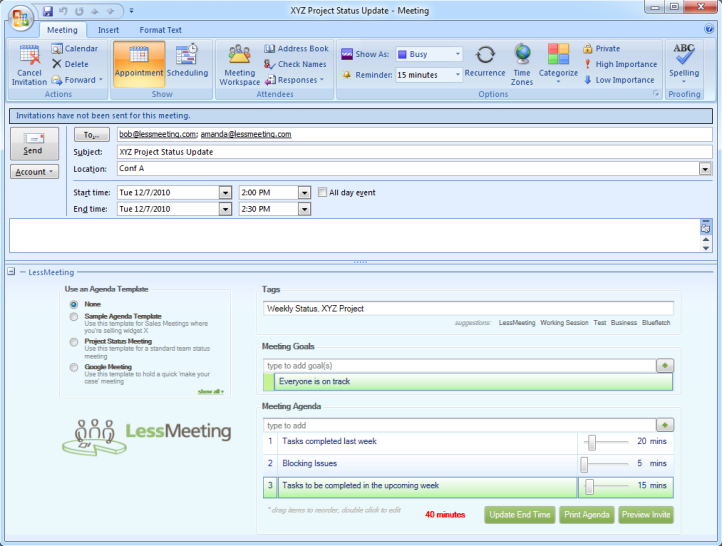Click the Send button
Viewport: 722px width, 546px height.
35,144
